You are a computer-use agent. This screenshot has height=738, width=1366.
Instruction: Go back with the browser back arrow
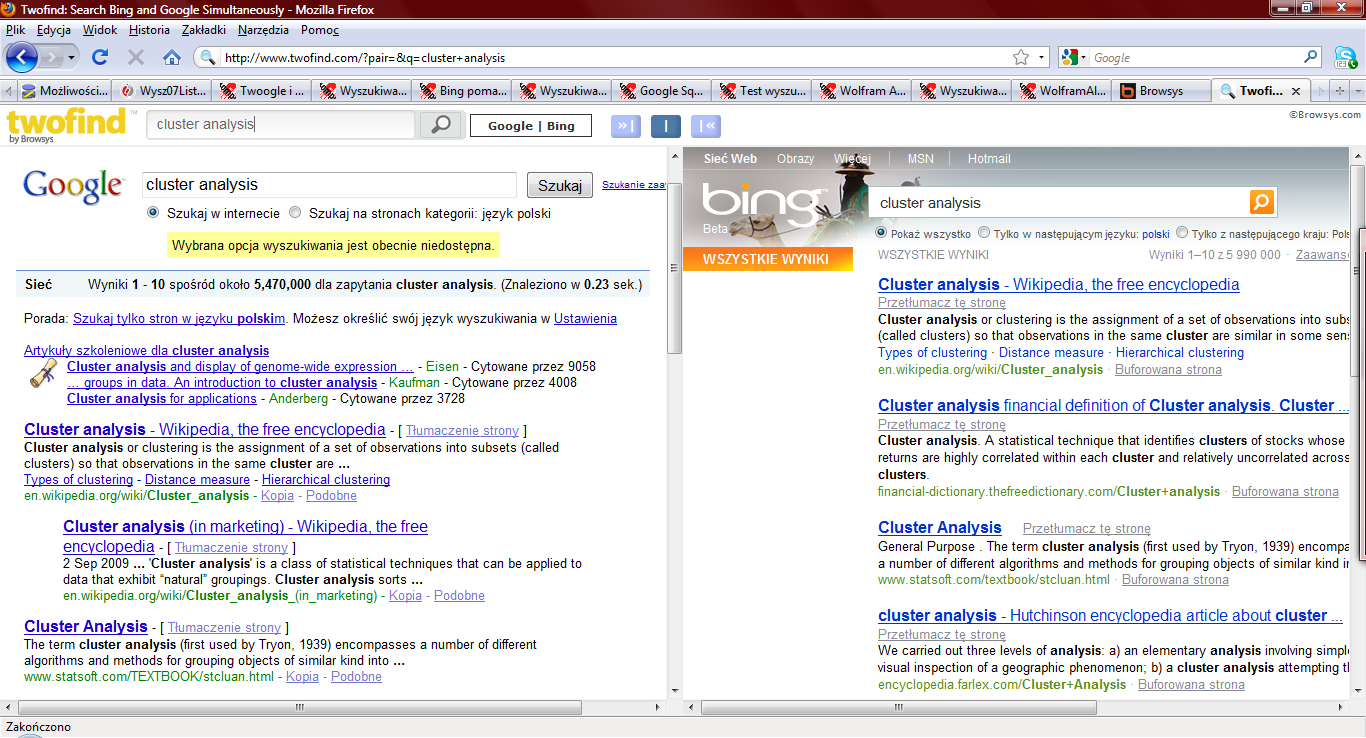(x=22, y=57)
